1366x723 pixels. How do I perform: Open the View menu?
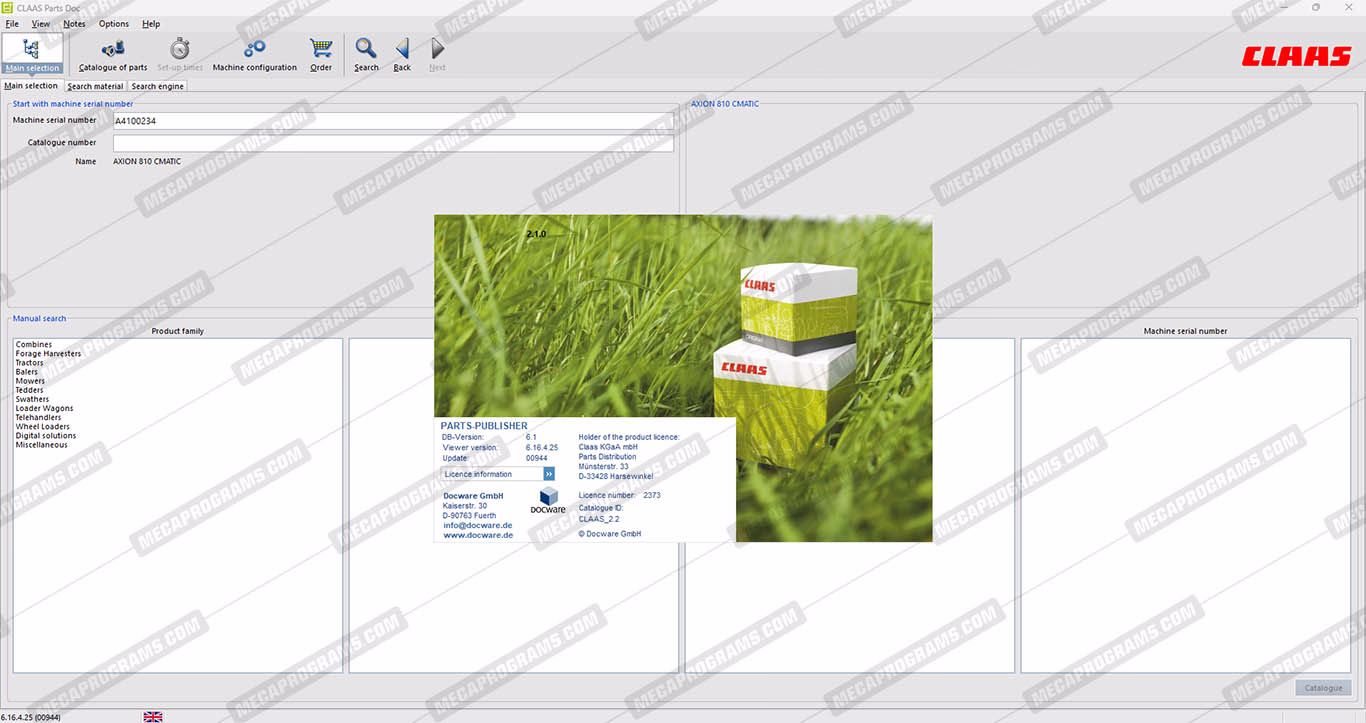pos(41,24)
